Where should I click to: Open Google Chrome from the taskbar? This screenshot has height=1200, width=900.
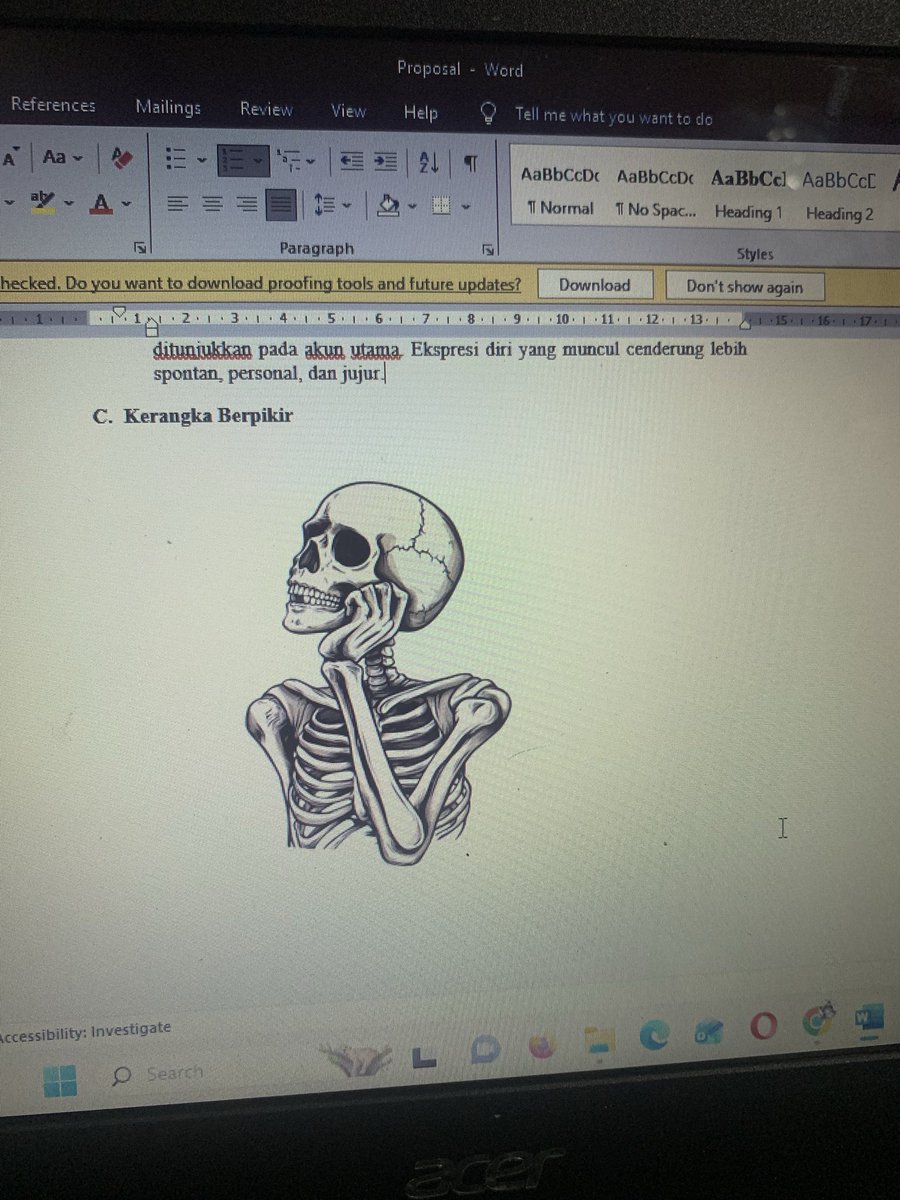[x=818, y=1022]
